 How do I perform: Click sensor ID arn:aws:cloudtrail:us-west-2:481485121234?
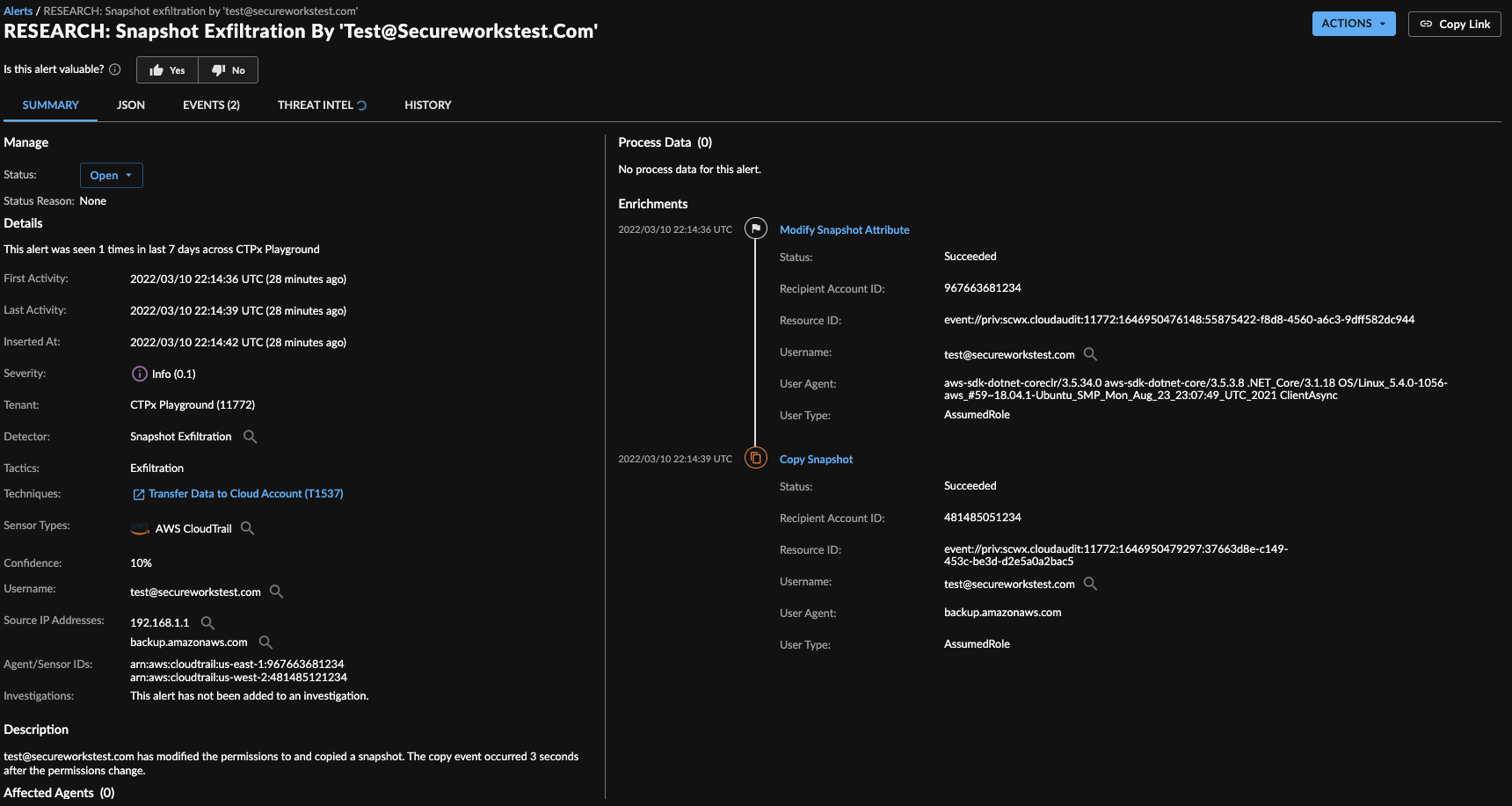(238, 678)
